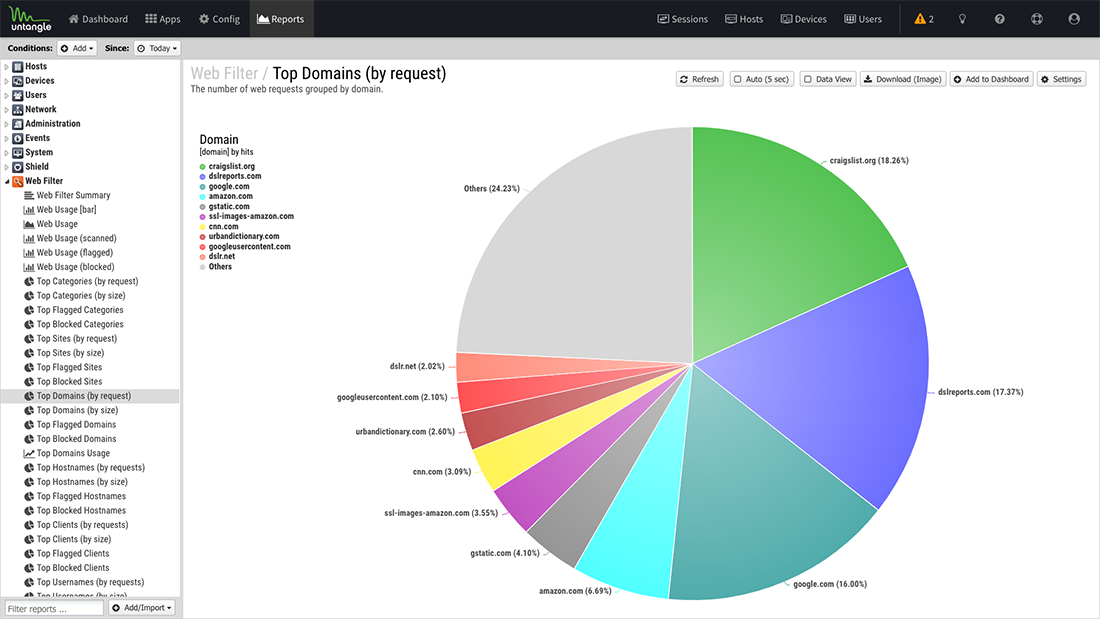Click the Add to Dashboard button
Viewport: 1100px width, 619px height.
click(x=991, y=79)
